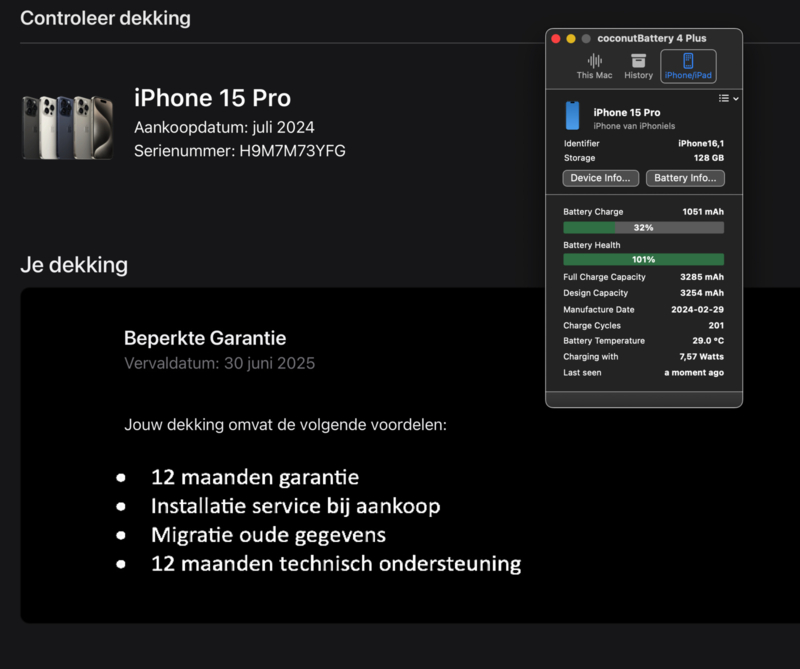Click the Storage 128 GB value
This screenshot has width=800, height=669.
[709, 158]
